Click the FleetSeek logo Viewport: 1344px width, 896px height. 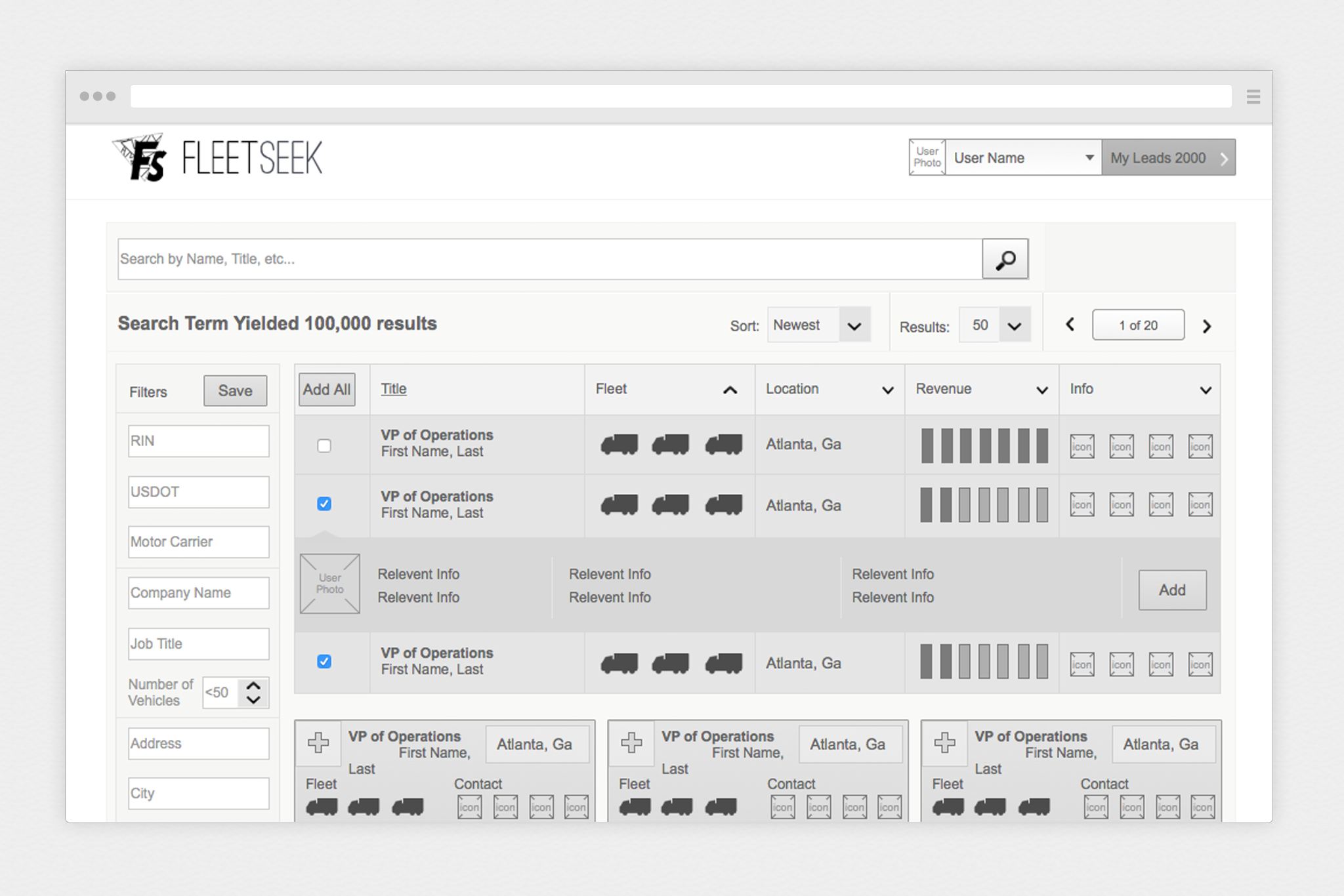pyautogui.click(x=217, y=158)
